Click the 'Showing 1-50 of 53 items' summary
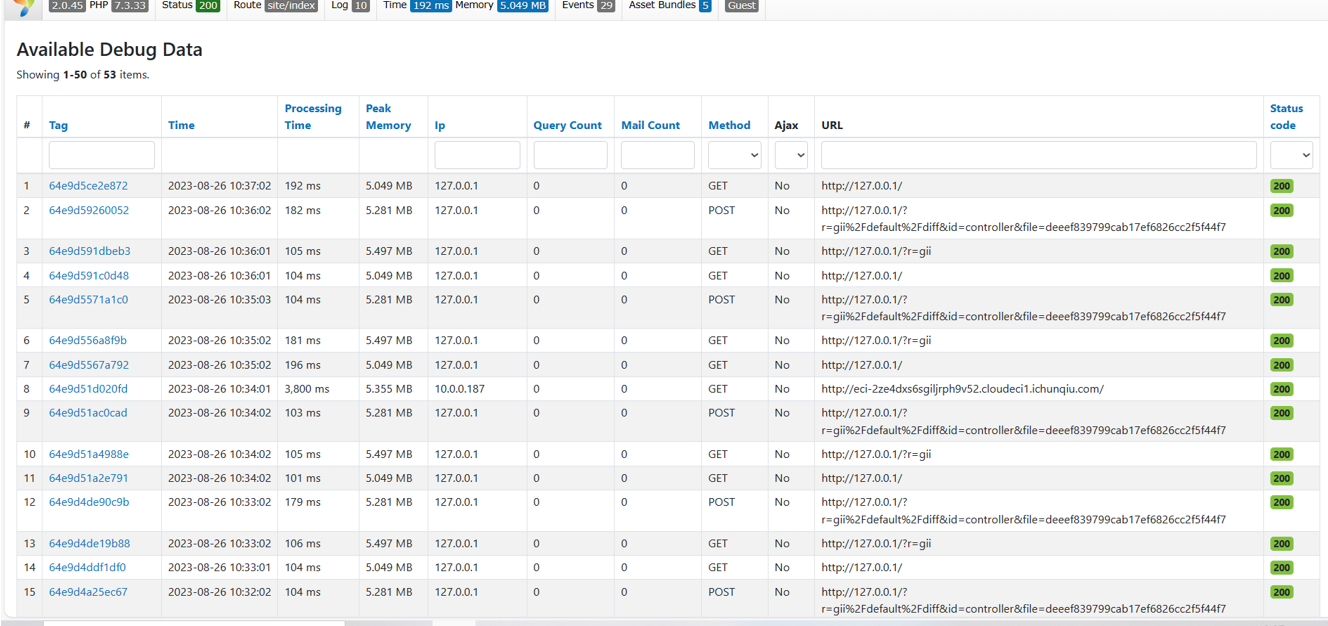1328x626 pixels. 83,75
